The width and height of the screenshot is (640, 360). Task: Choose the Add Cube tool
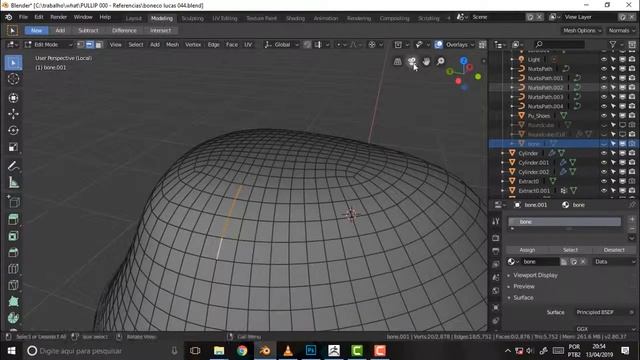[13, 202]
